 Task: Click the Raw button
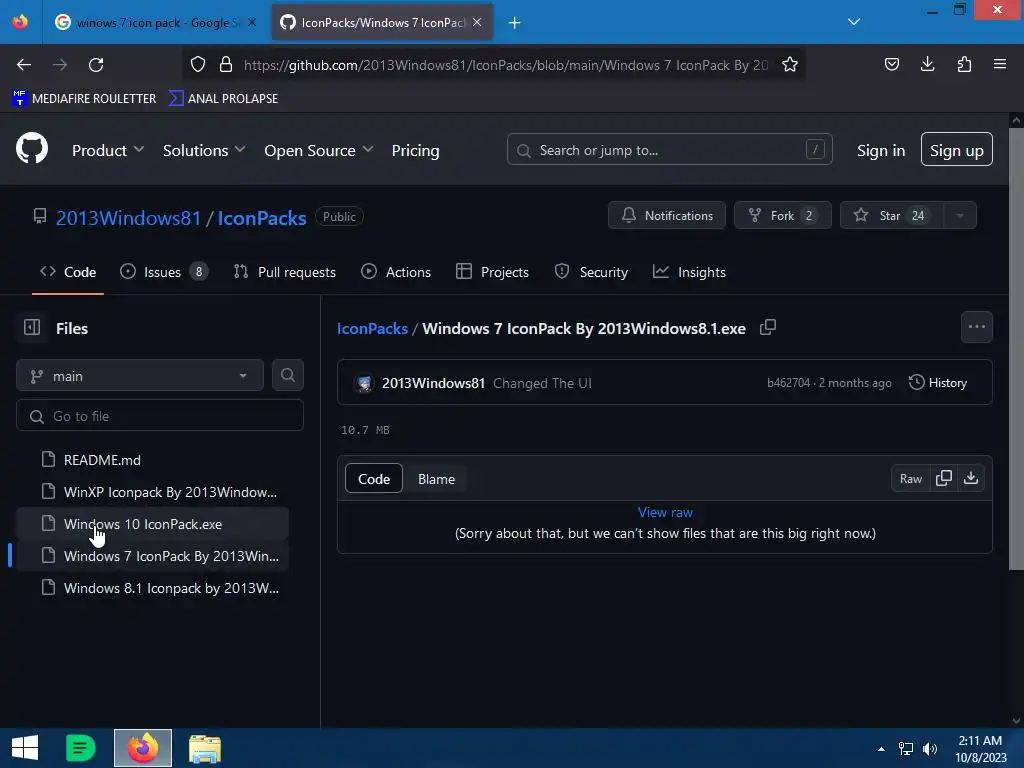(x=911, y=479)
